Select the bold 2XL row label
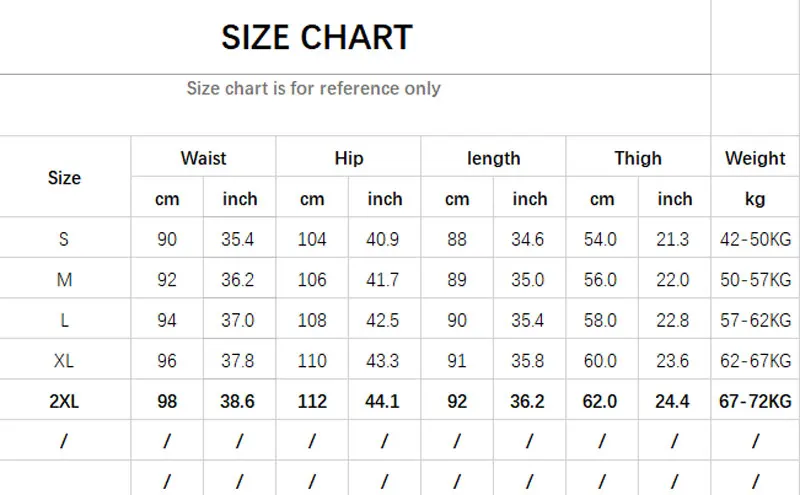Image resolution: width=800 pixels, height=495 pixels. point(64,402)
